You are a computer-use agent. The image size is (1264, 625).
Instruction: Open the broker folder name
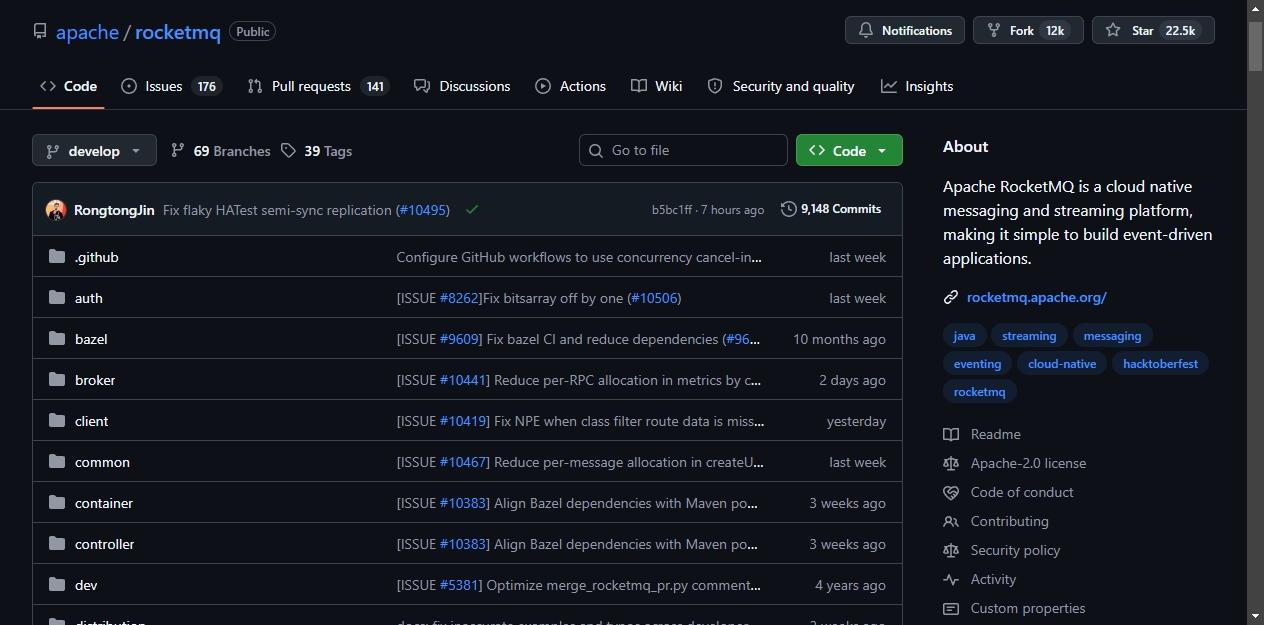(x=95, y=380)
